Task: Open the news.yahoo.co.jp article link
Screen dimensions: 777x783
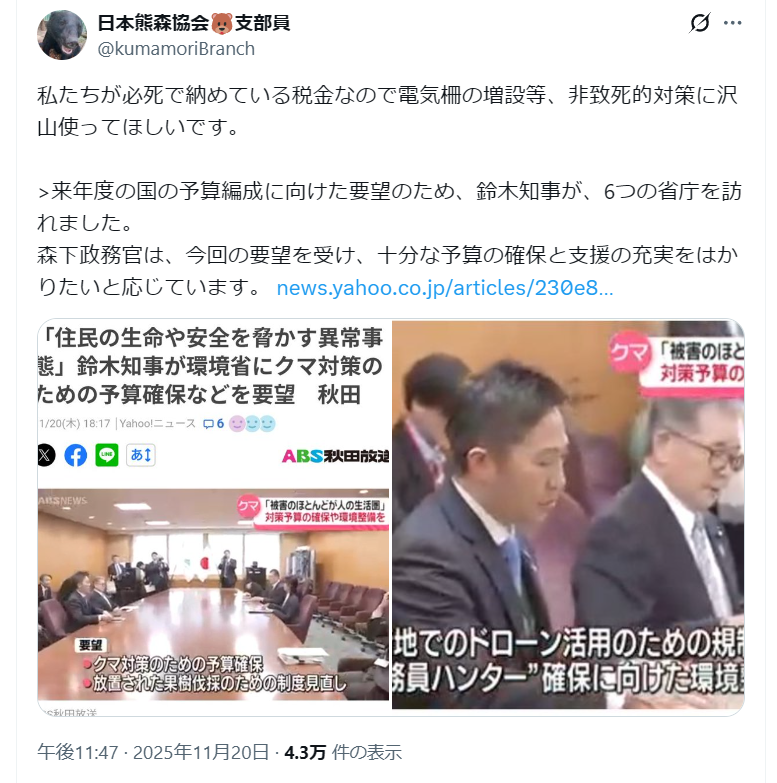Action: click(445, 288)
